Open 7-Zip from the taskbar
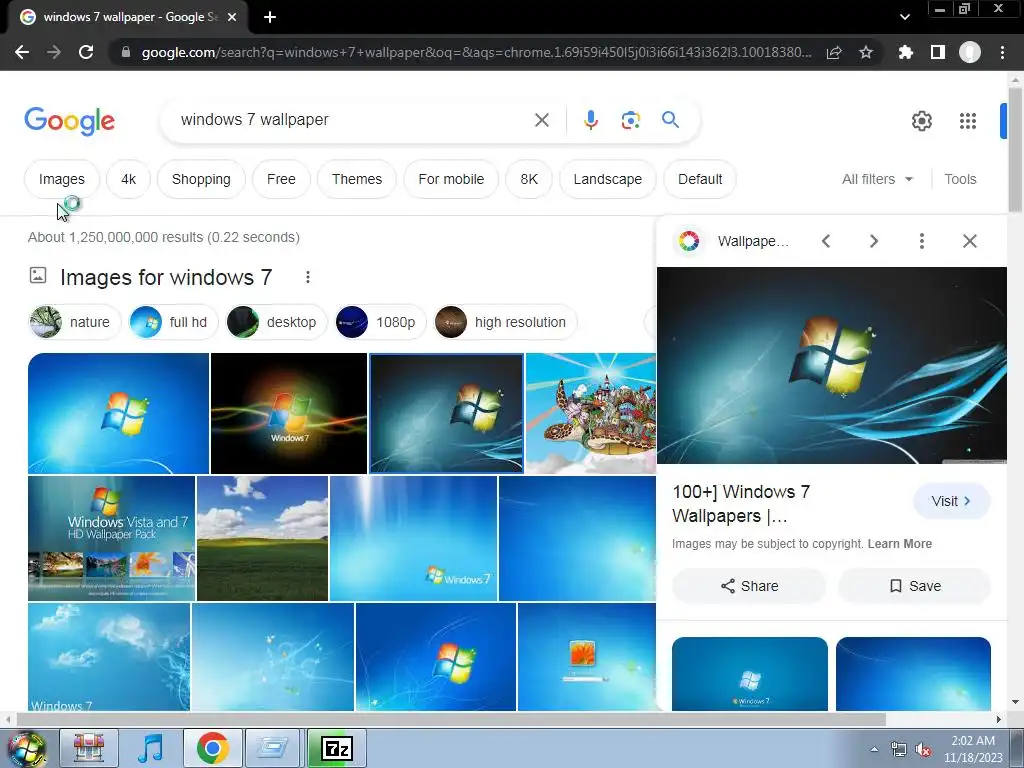Viewport: 1024px width, 768px height. [337, 748]
